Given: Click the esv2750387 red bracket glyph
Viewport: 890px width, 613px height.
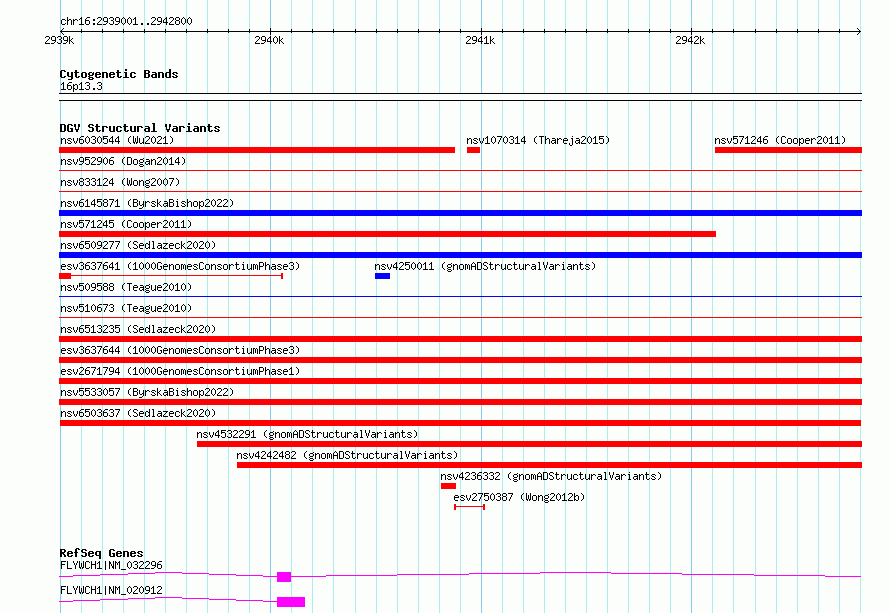Looking at the screenshot, I should coord(469,507).
